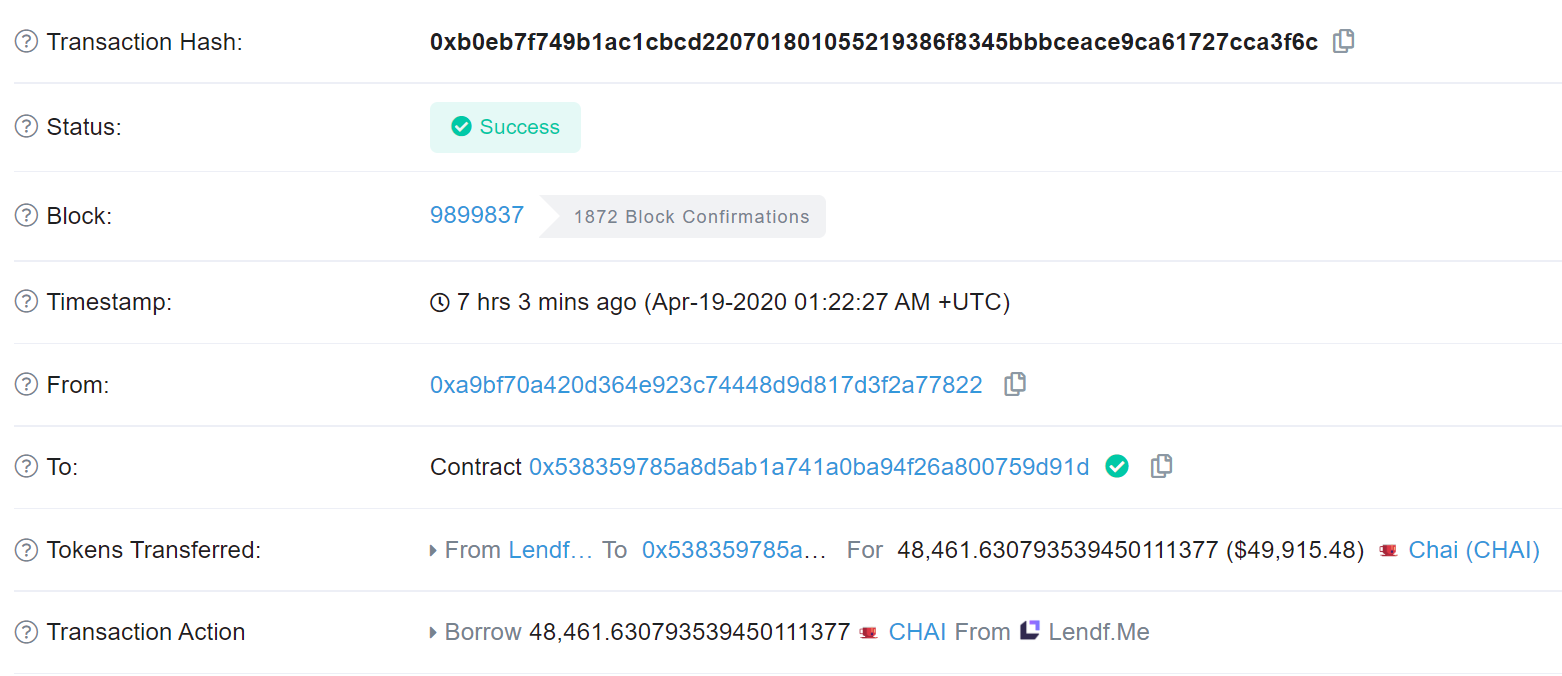This screenshot has height=676, width=1562.
Task: Click the Chai token logo in Tokens Transferred
Action: (1388, 549)
